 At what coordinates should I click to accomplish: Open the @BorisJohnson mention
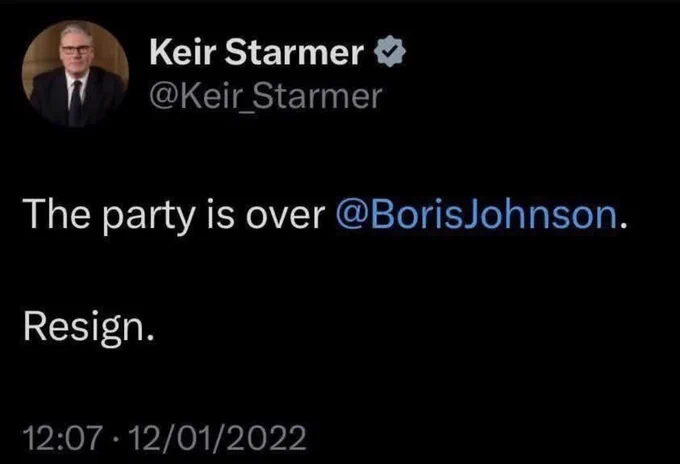[x=477, y=214]
